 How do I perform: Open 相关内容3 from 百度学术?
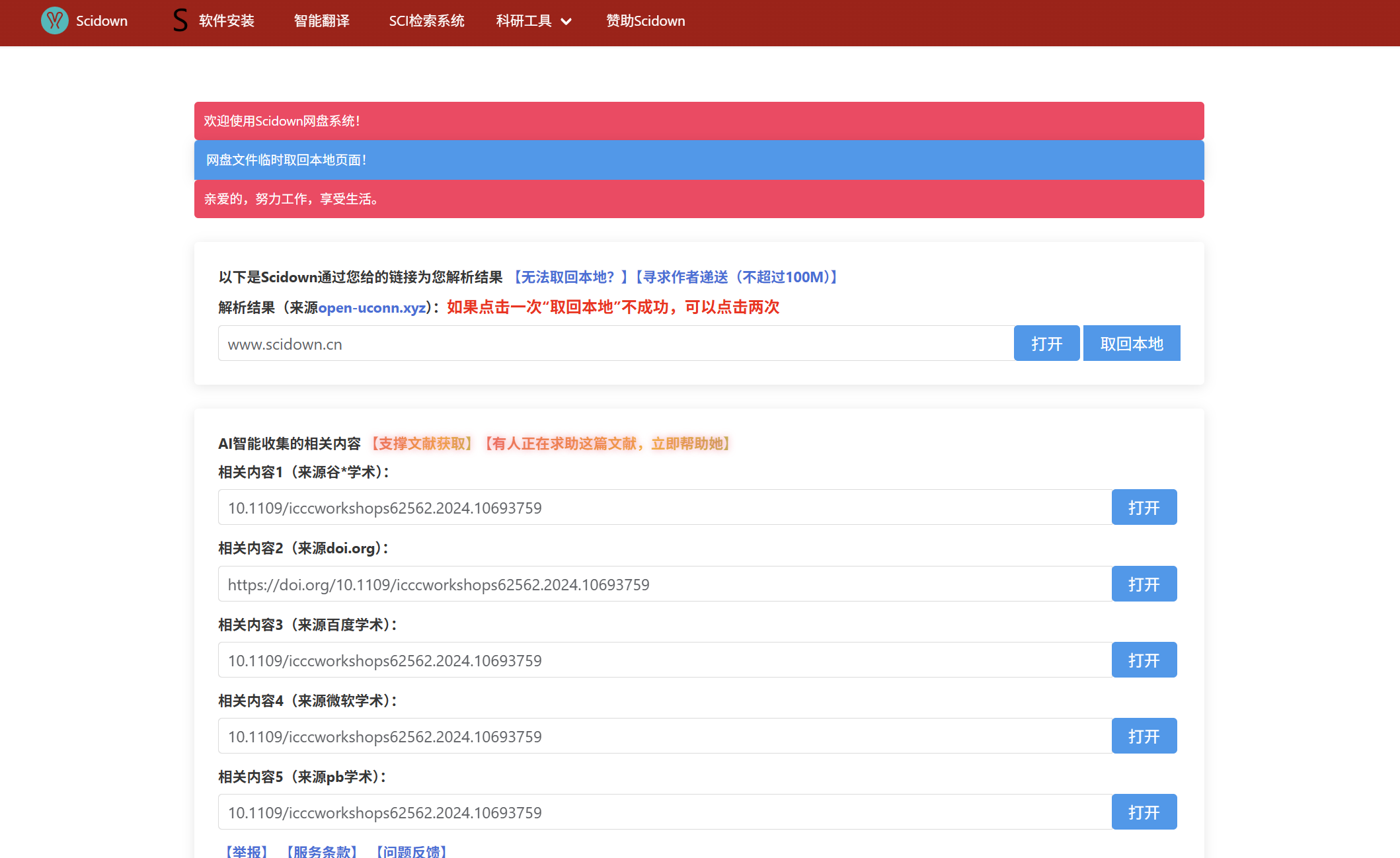point(1144,660)
